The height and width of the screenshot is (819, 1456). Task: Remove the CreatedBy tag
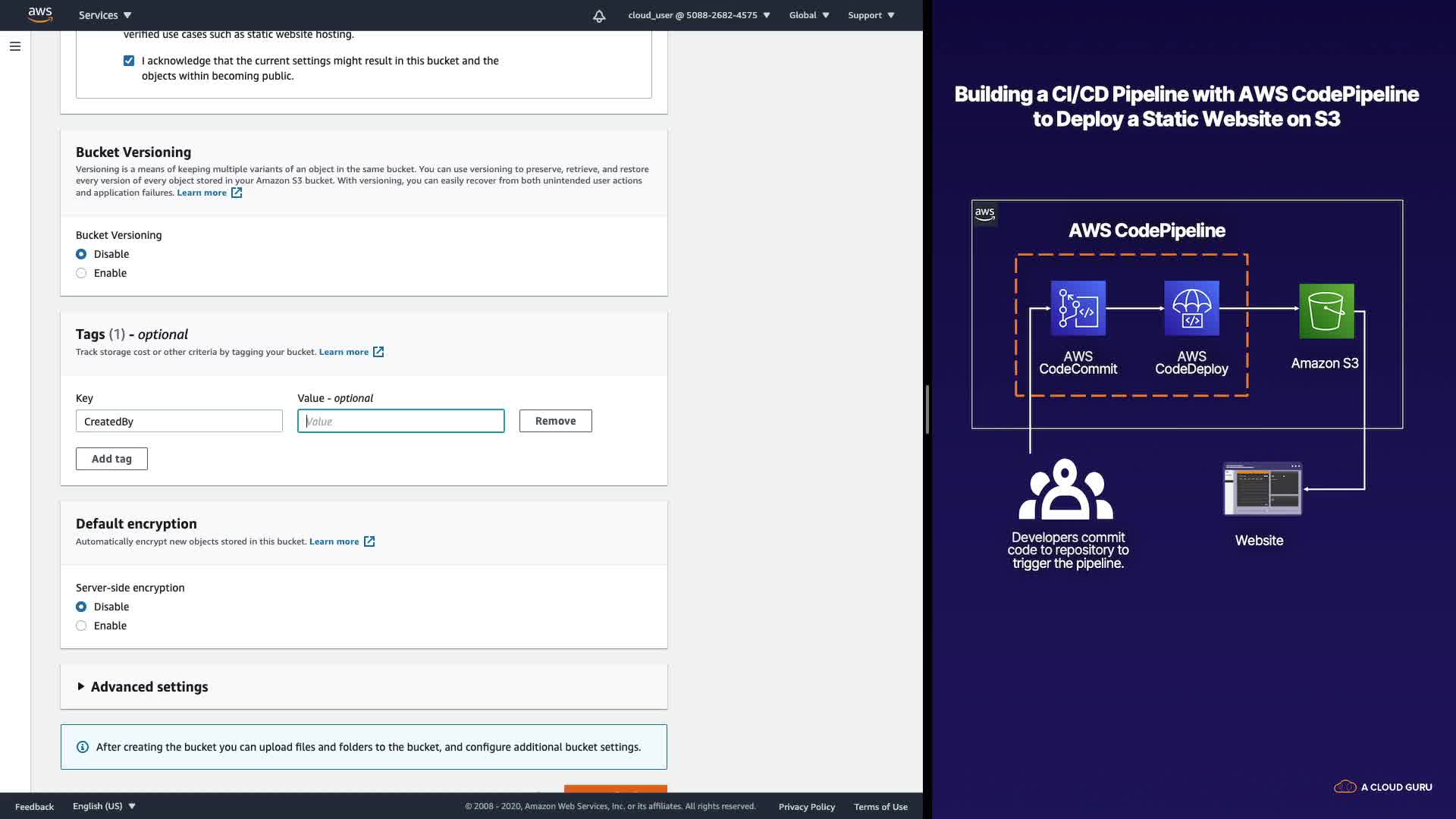[x=555, y=421]
